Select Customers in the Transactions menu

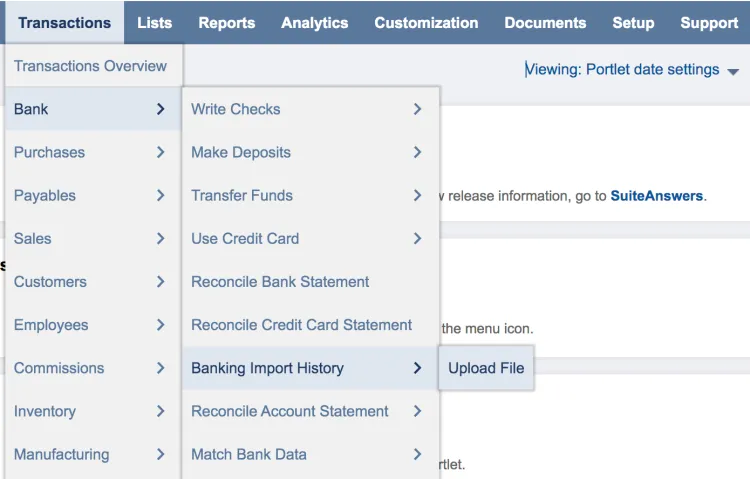click(x=93, y=281)
